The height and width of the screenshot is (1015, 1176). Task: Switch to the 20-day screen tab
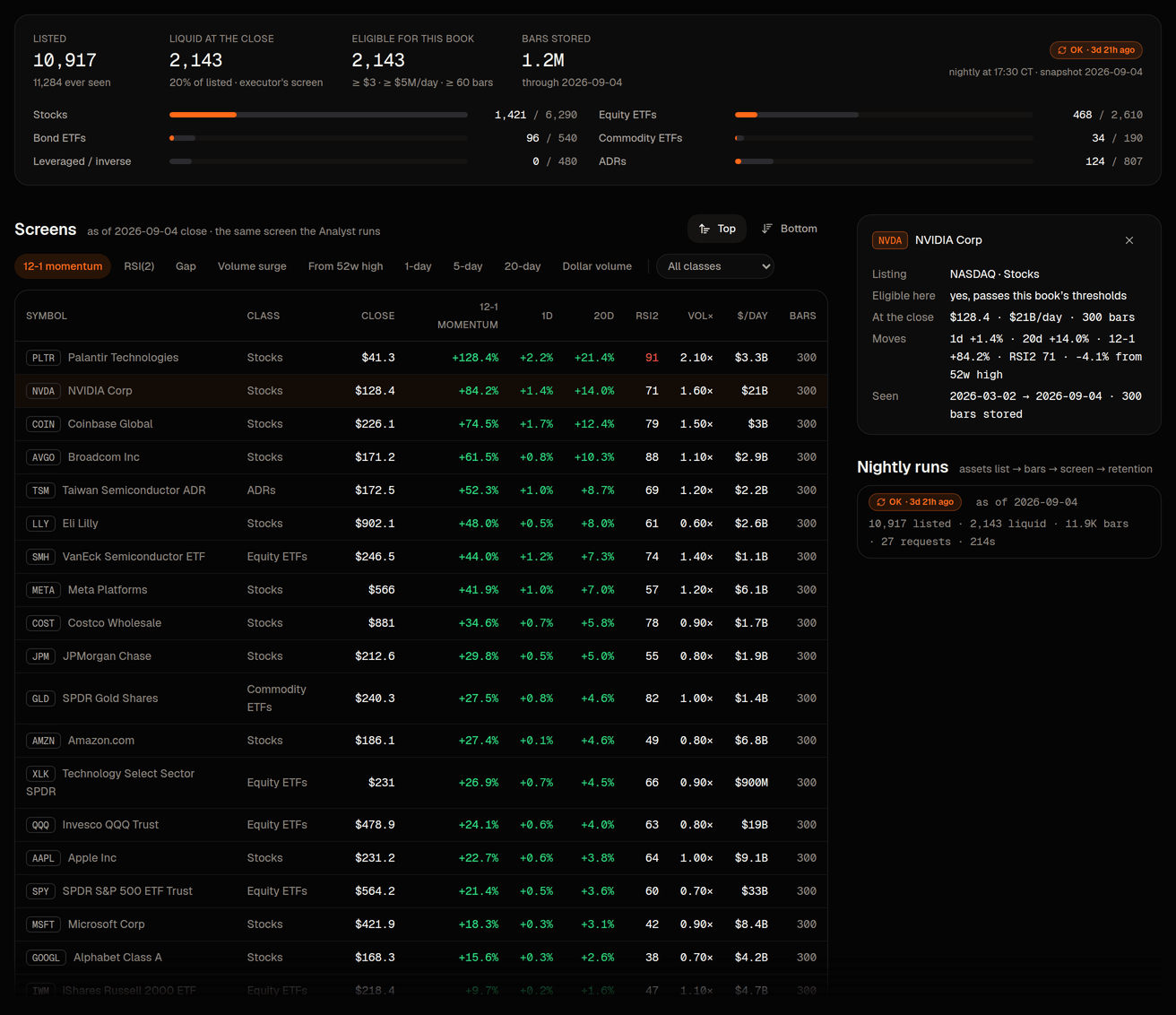[523, 266]
